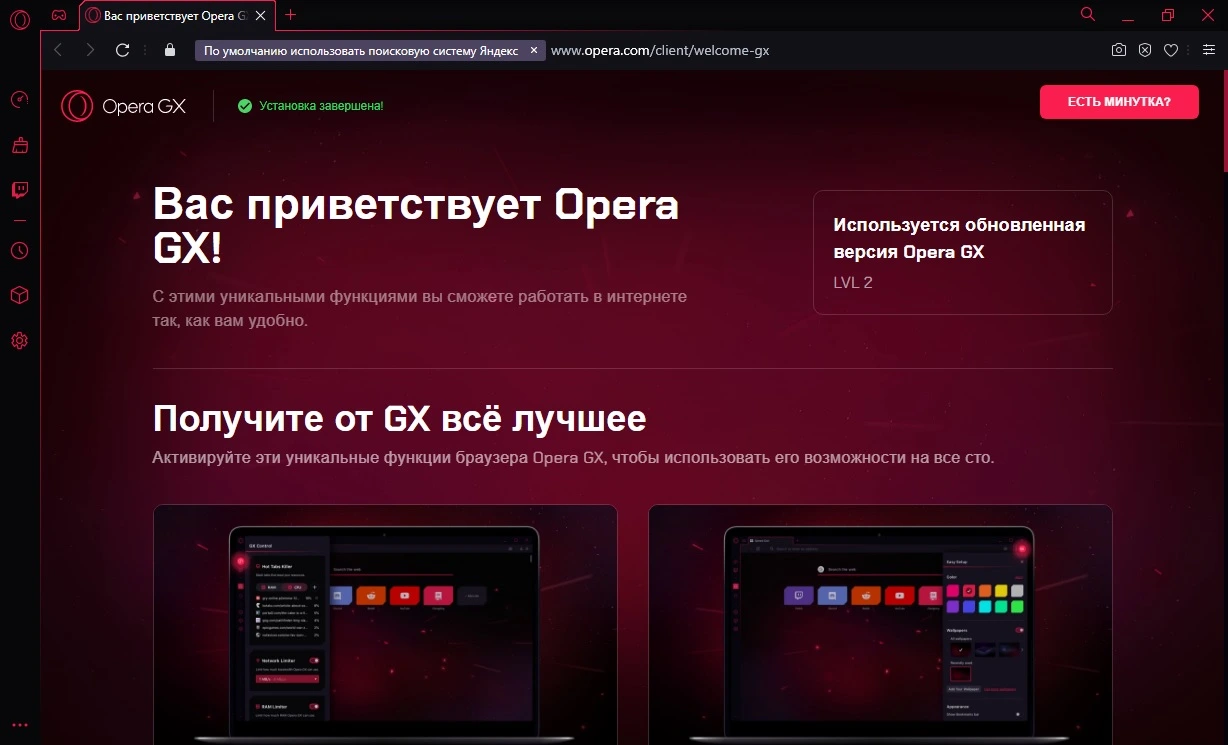The image size is (1228, 745).
Task: Open GX Control speedometer icon in sidebar
Action: tap(19, 99)
